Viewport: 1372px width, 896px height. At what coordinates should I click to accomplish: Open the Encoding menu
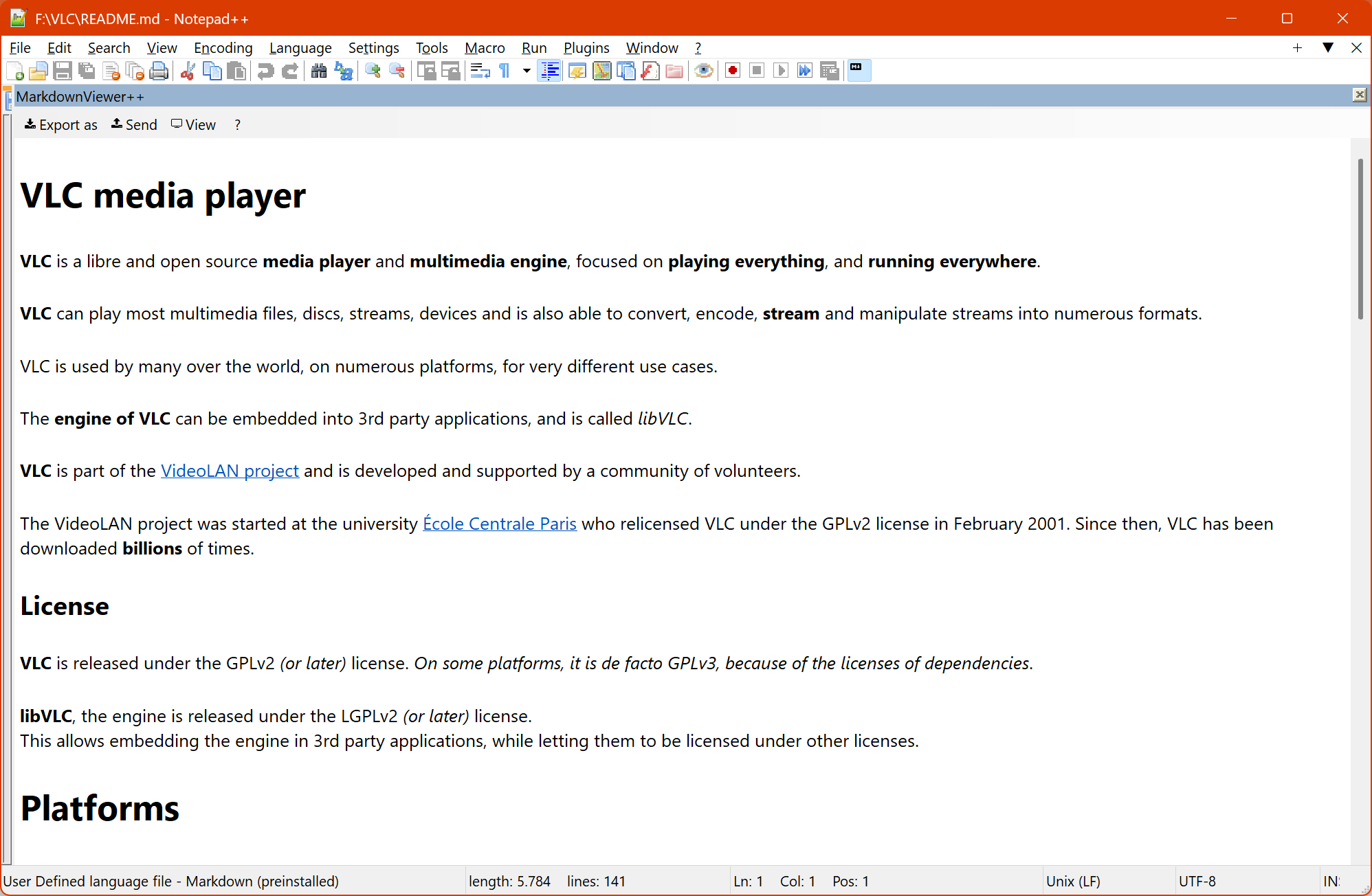tap(223, 47)
